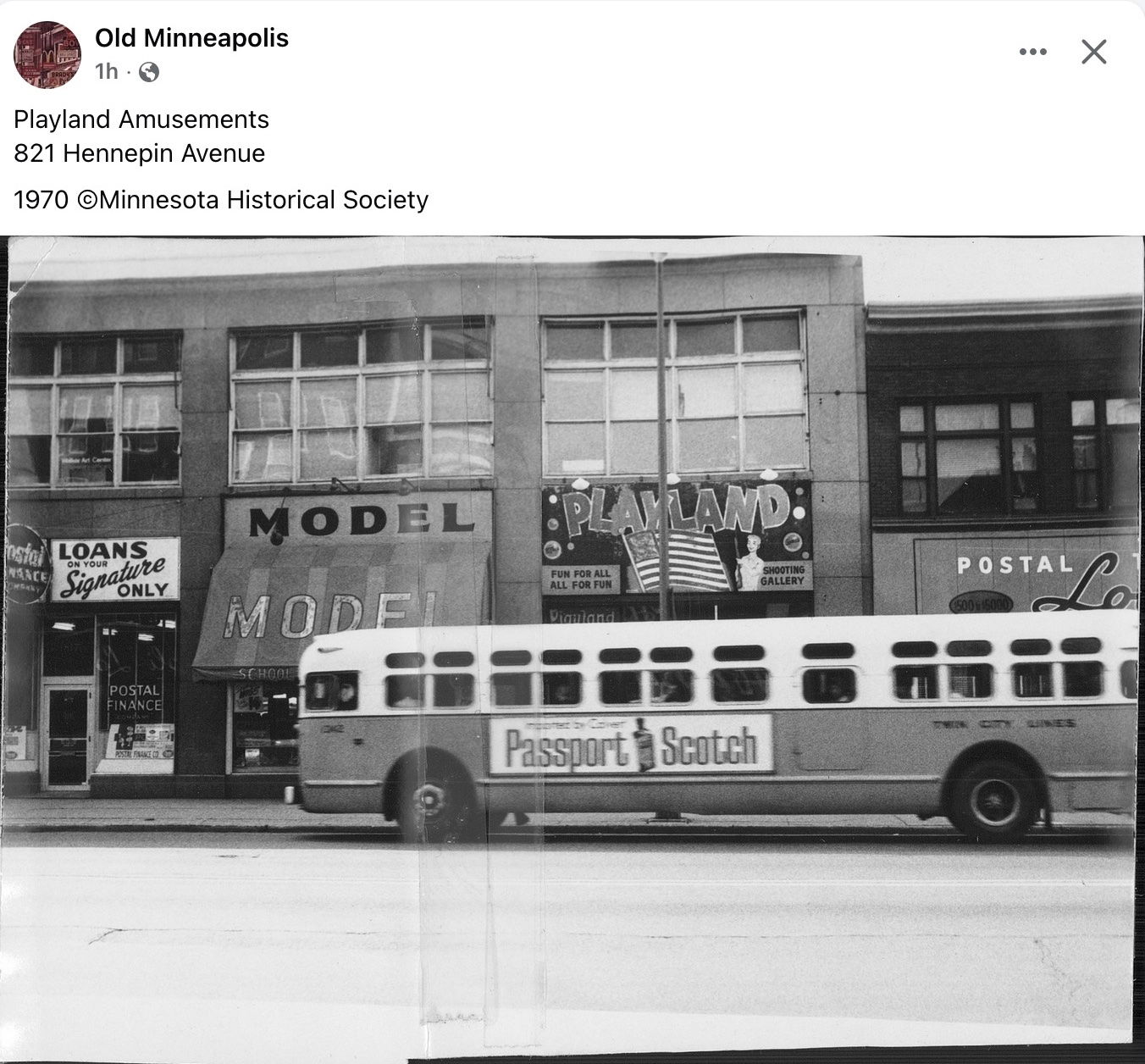Click the MODEL block-letter sign above awning
This screenshot has width=1145, height=1064.
click(x=361, y=519)
